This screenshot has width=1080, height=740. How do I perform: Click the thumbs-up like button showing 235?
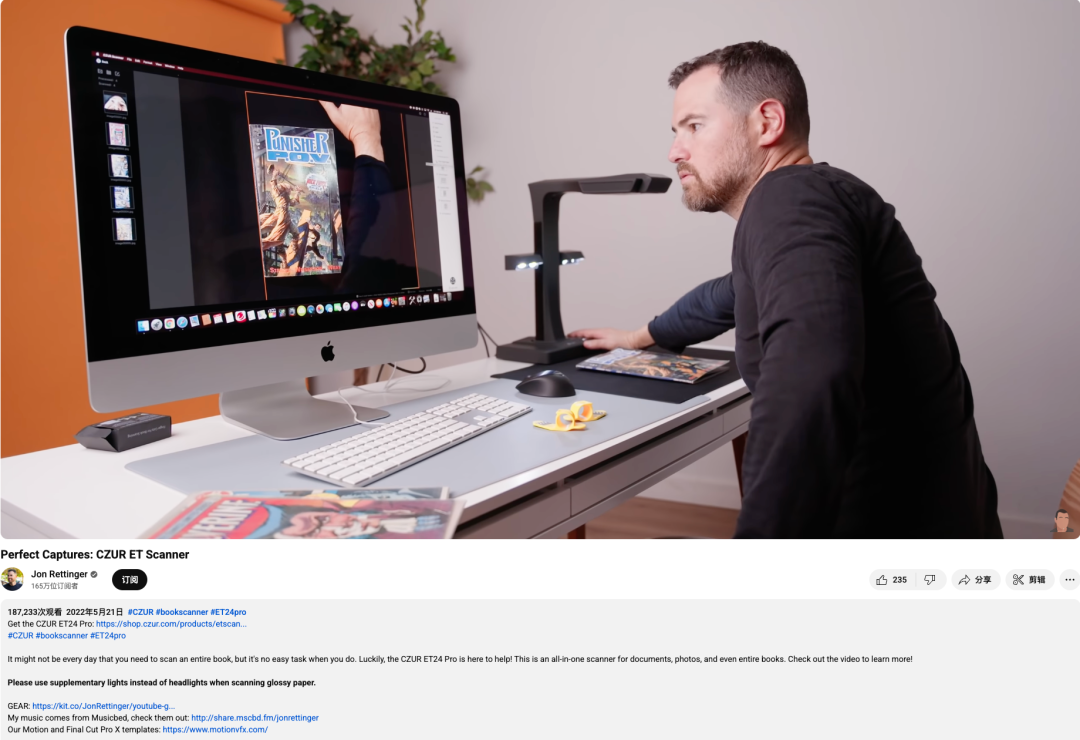[892, 580]
